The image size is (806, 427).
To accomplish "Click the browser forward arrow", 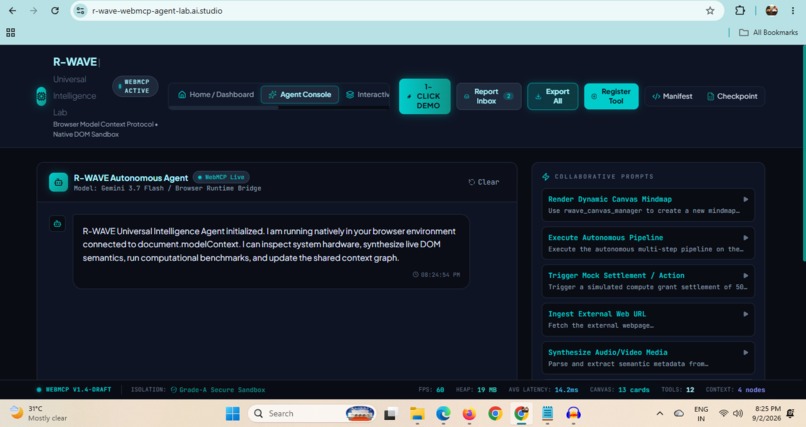I will 33,11.
